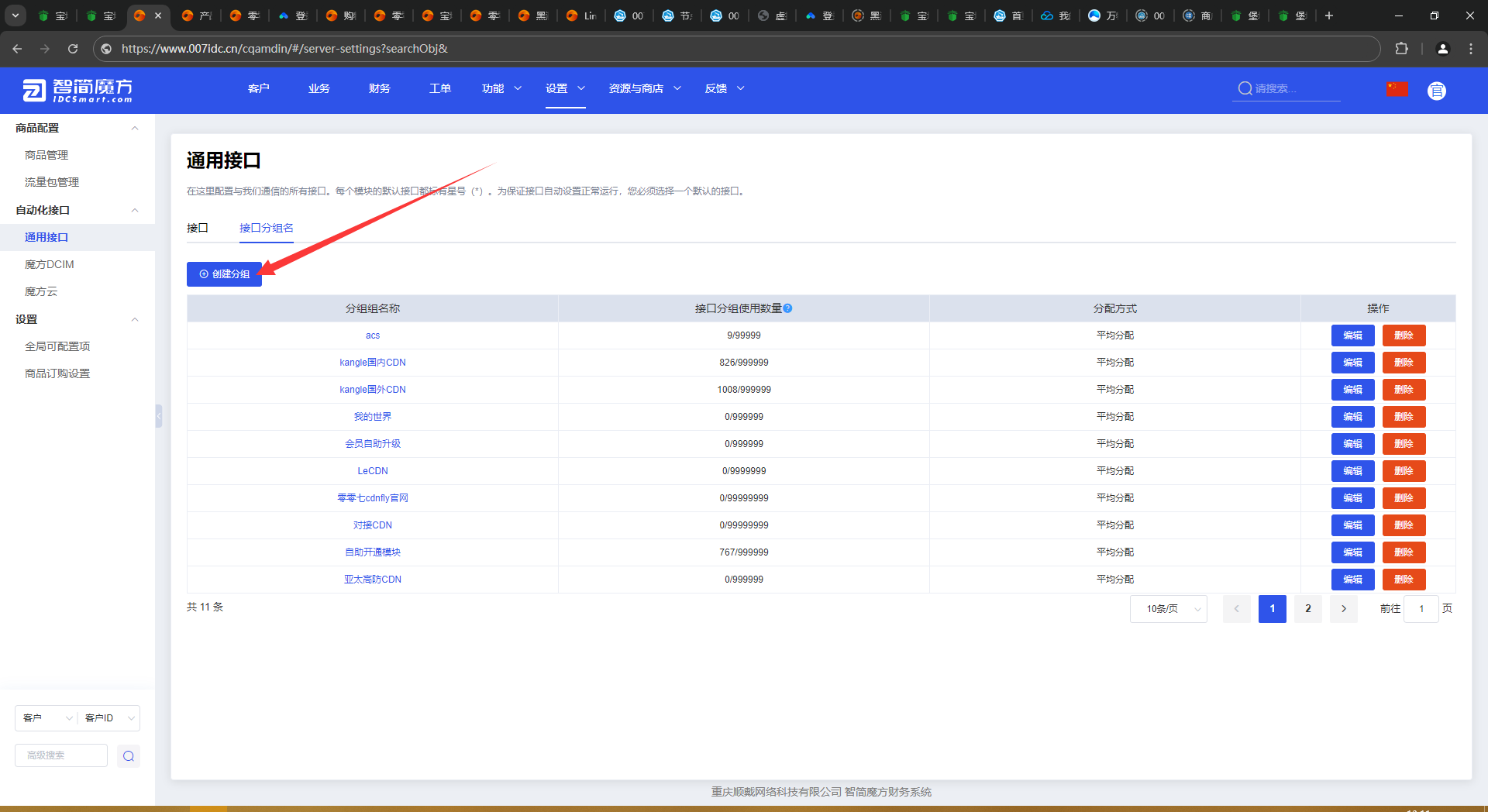The width and height of the screenshot is (1488, 812).
Task: Open 商品管理 in the sidebar
Action: [46, 155]
